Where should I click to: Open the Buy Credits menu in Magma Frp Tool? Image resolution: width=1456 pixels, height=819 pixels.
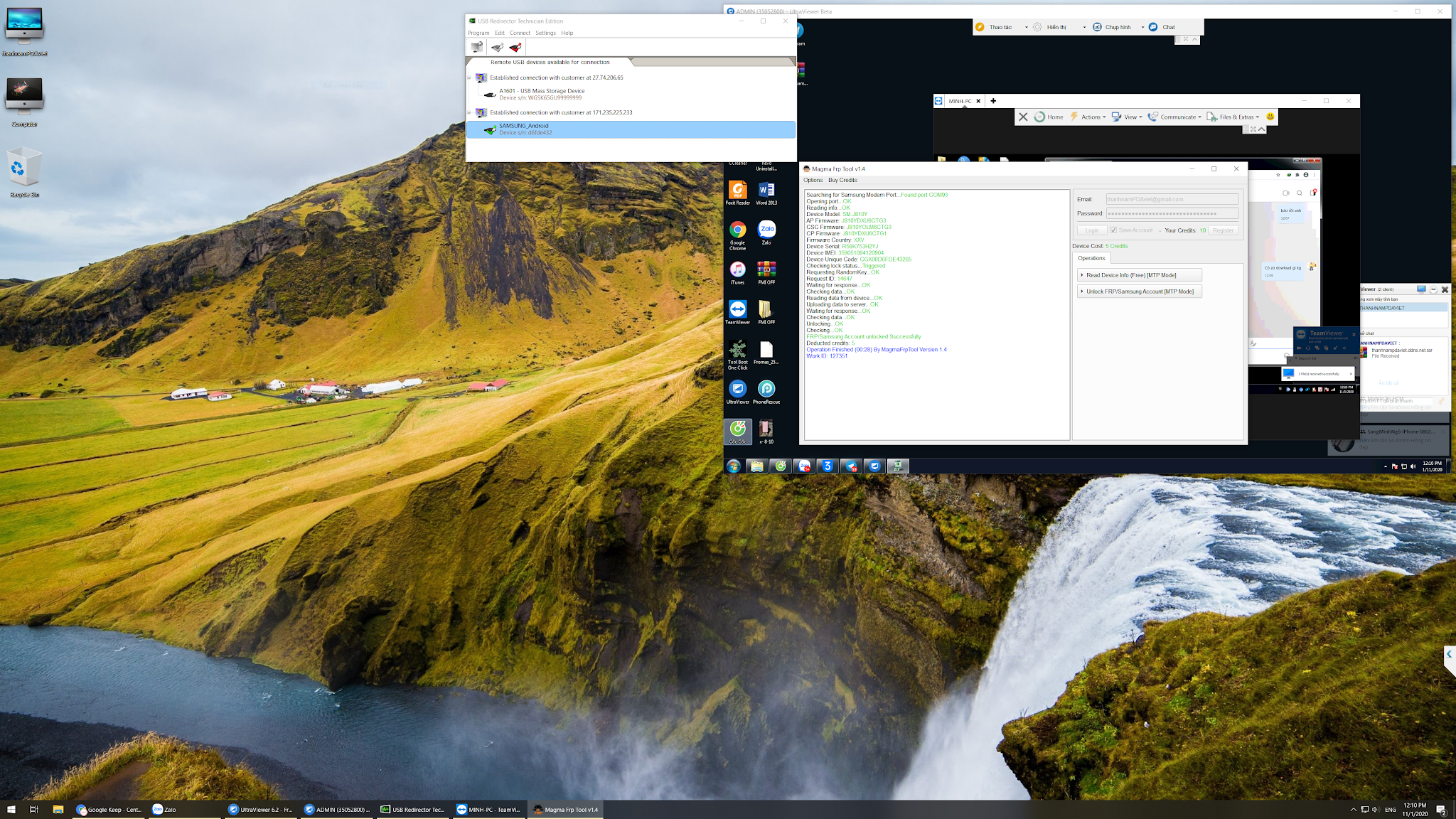(842, 180)
